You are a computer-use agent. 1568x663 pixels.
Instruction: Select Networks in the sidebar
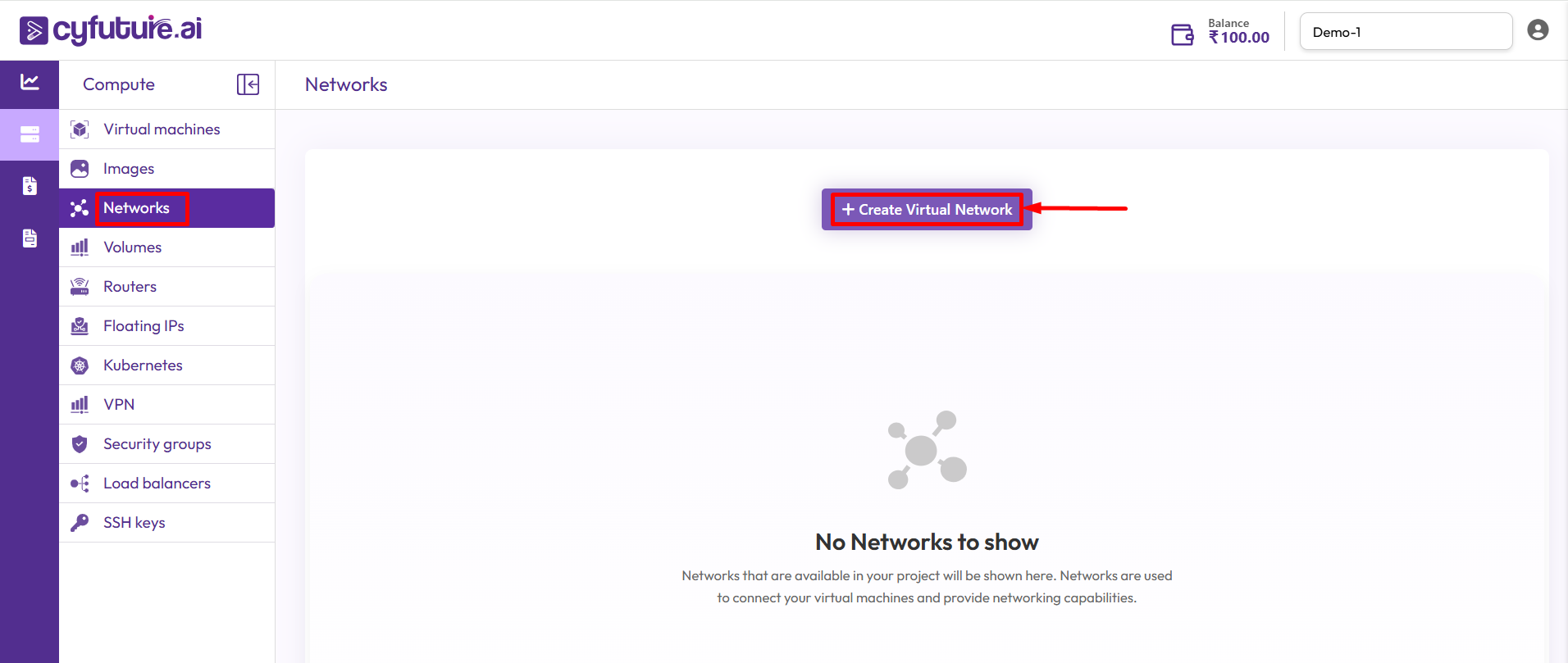(x=136, y=208)
